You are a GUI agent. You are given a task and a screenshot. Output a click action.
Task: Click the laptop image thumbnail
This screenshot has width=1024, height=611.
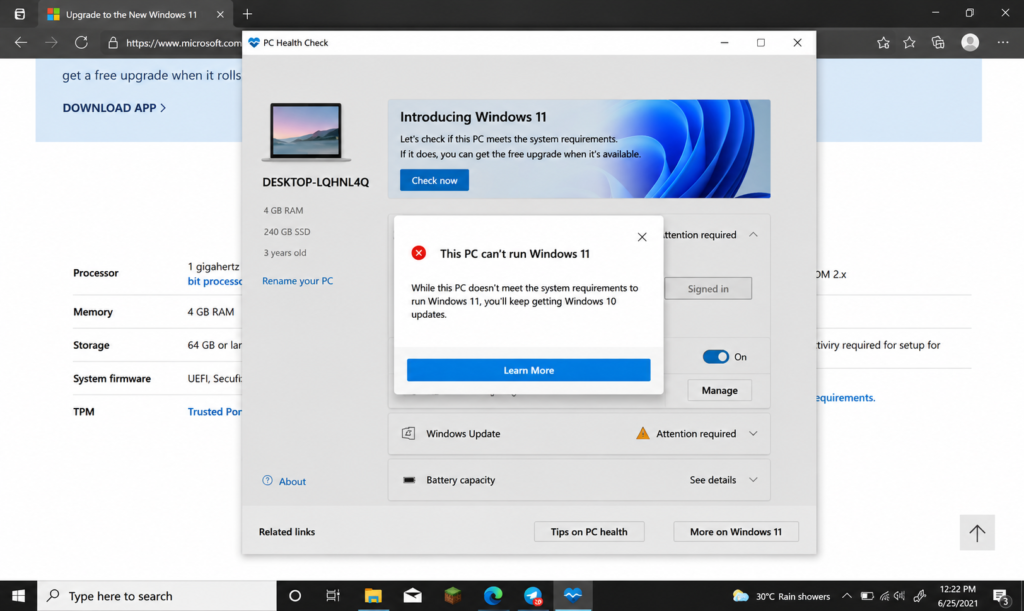click(306, 132)
